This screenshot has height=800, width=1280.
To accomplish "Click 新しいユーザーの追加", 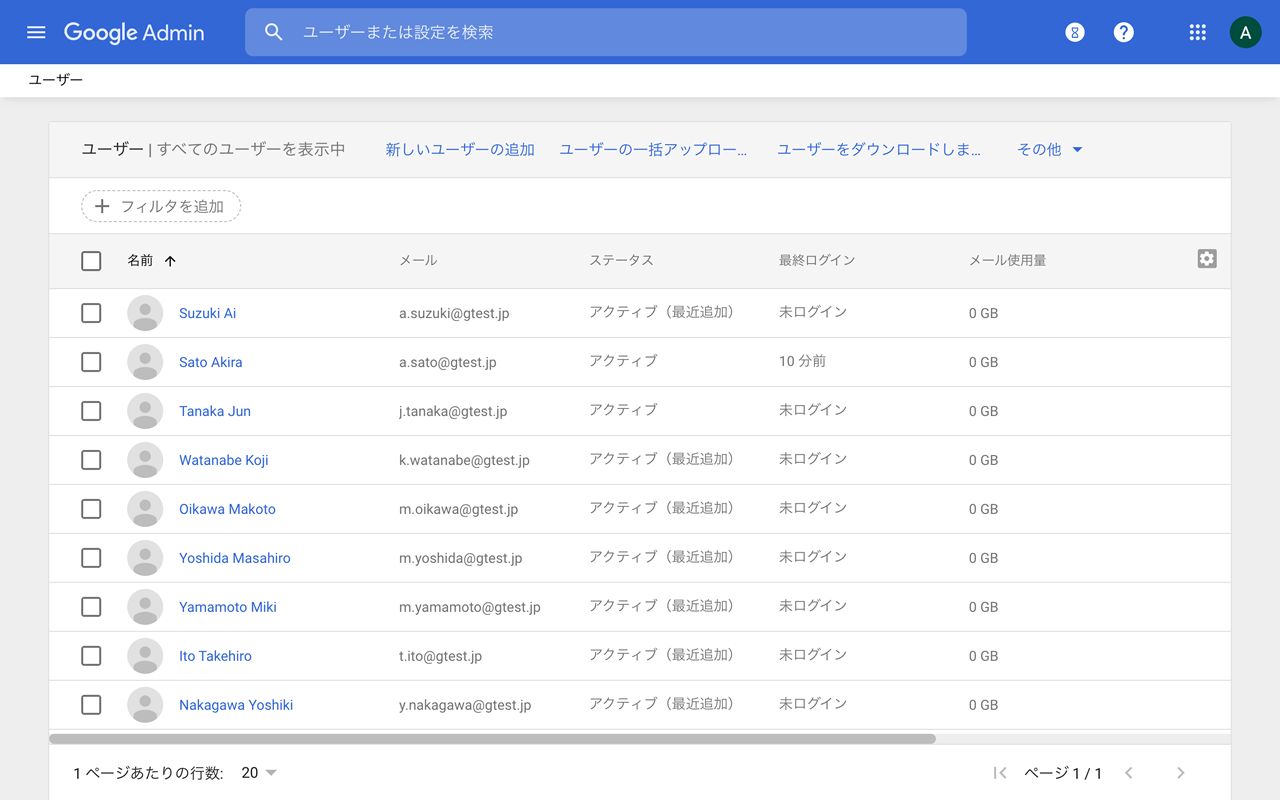I will [x=460, y=150].
